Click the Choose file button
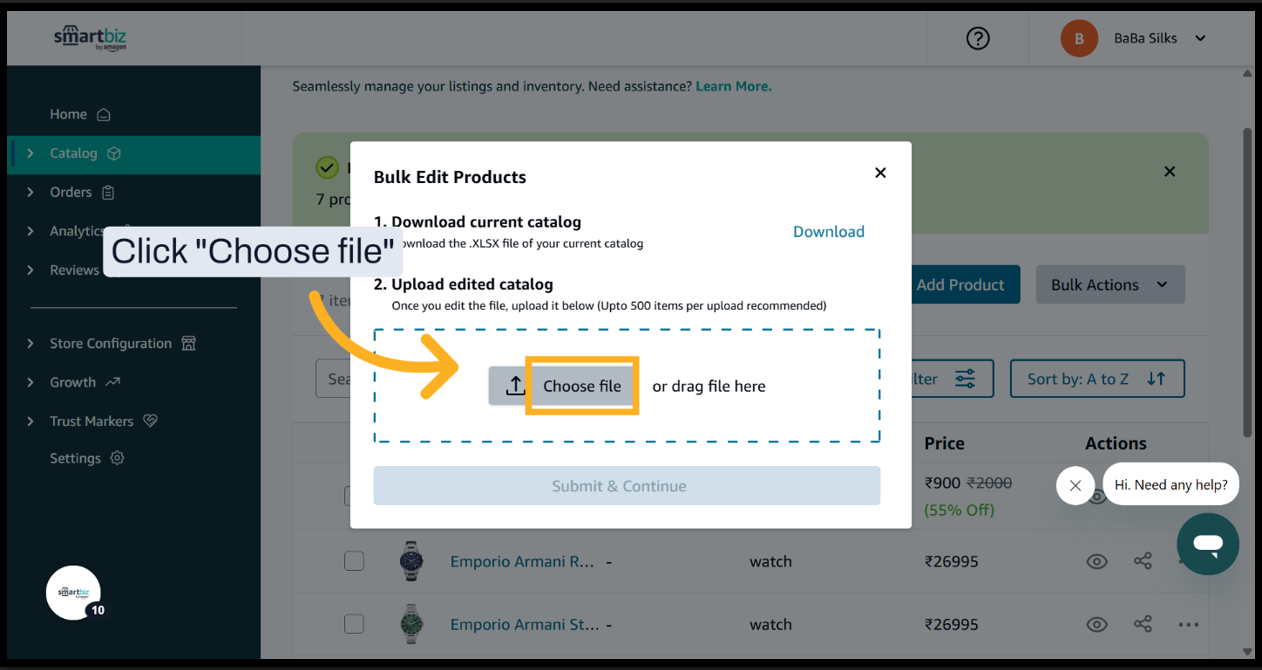1262x670 pixels. tap(581, 386)
